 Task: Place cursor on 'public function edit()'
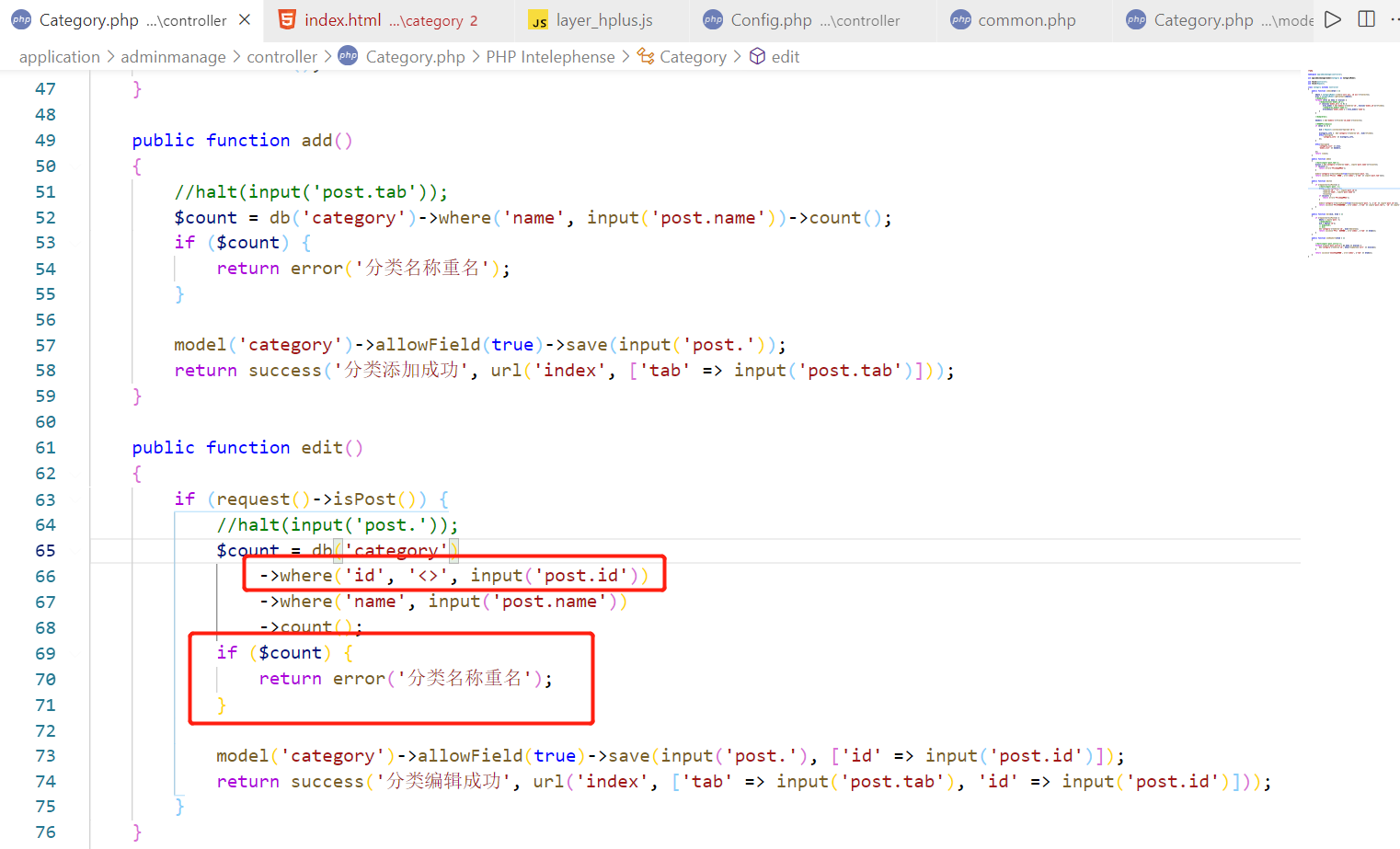tap(247, 448)
